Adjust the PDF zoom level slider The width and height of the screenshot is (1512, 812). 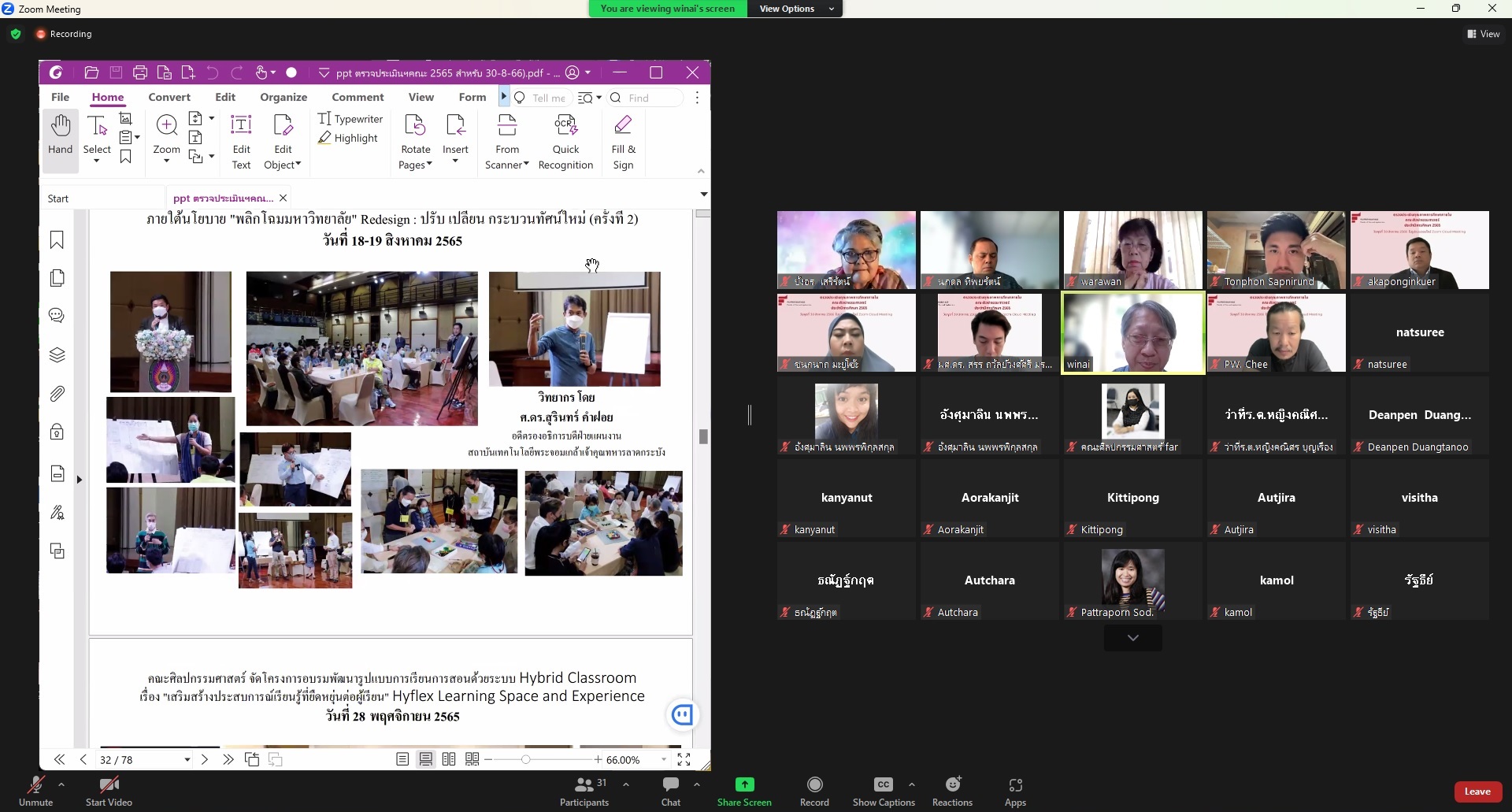tap(526, 759)
